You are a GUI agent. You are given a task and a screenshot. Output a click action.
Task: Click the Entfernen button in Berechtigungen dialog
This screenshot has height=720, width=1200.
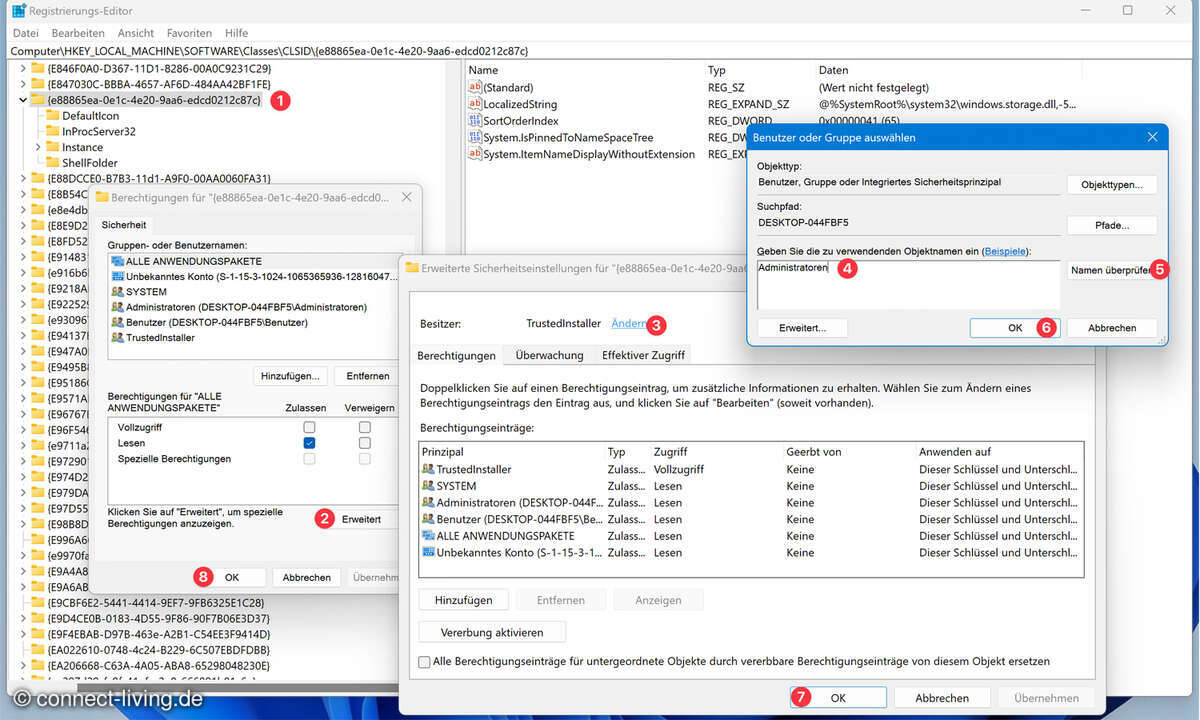point(367,376)
